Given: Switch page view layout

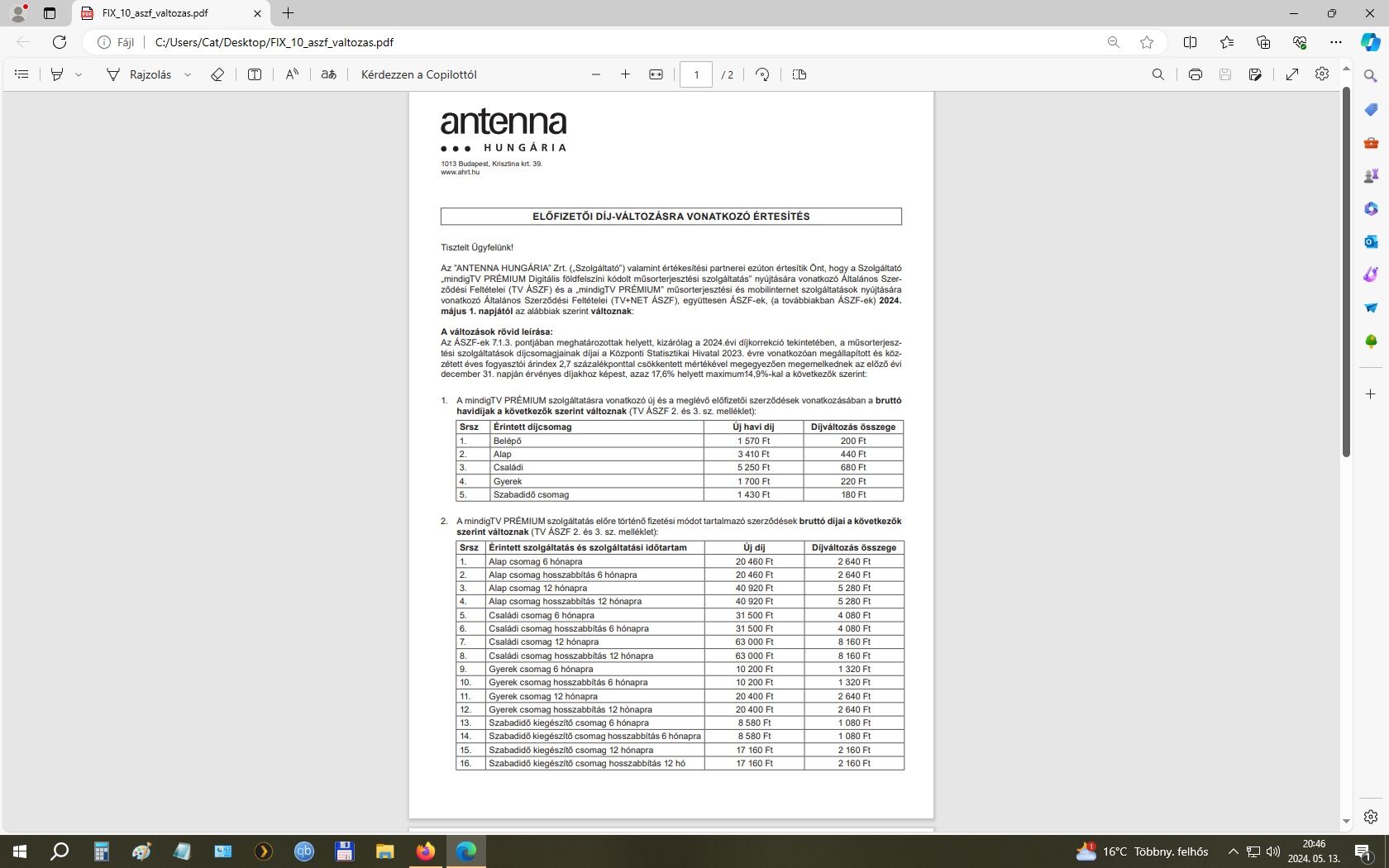Looking at the screenshot, I should (800, 74).
